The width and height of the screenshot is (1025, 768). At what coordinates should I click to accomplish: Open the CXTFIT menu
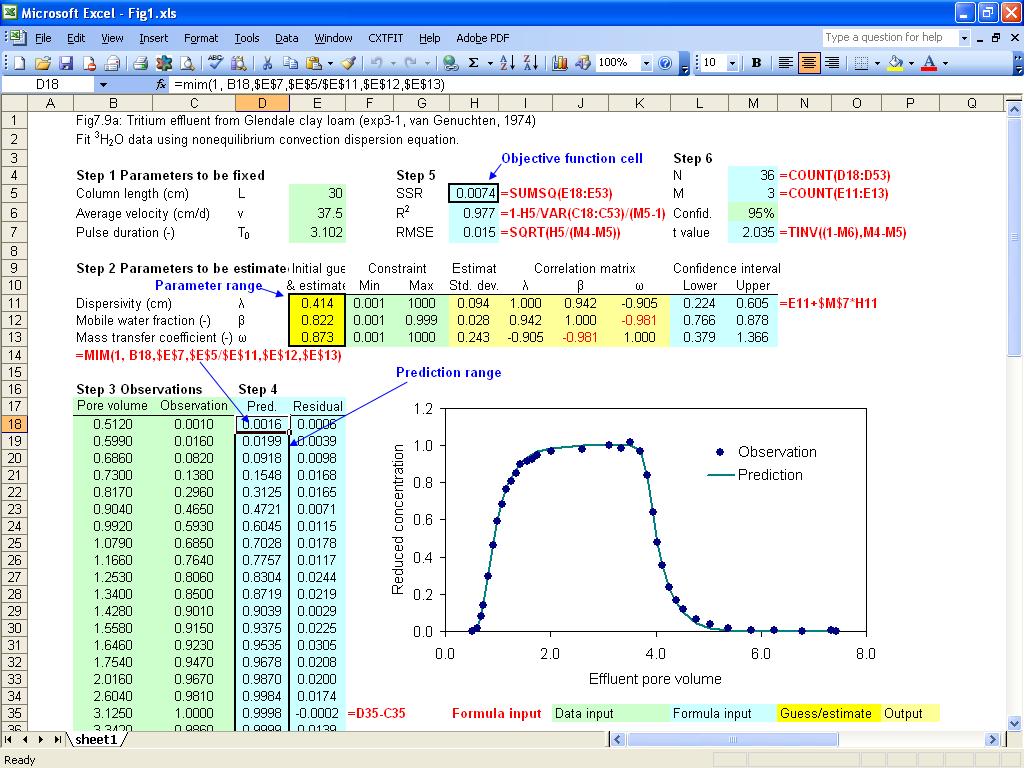pyautogui.click(x=385, y=38)
